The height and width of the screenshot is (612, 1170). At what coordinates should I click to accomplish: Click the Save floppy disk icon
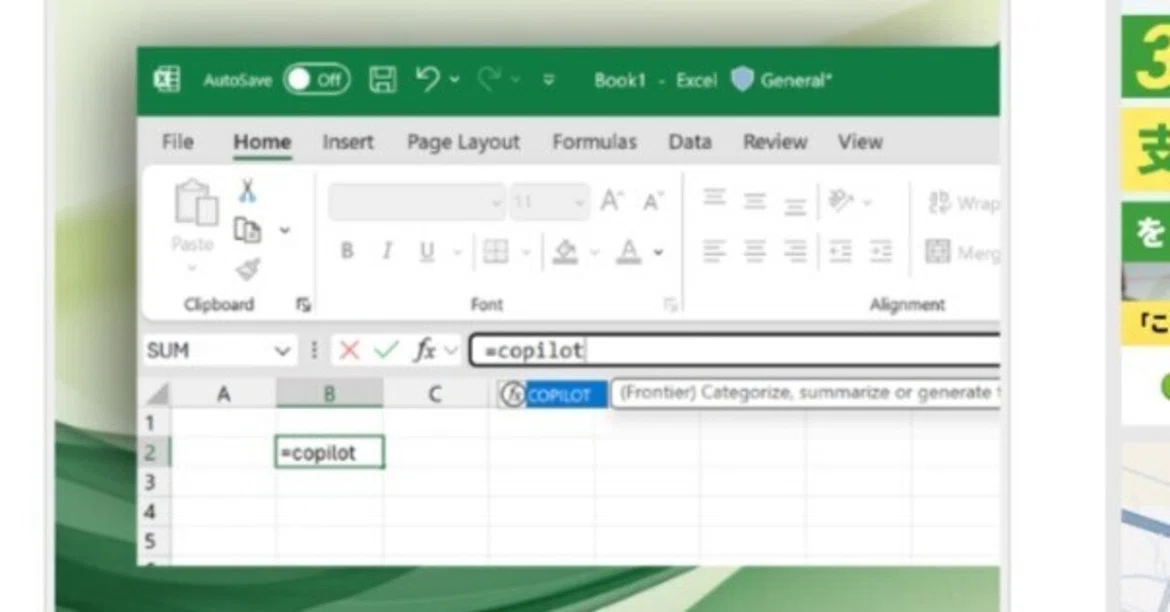[x=383, y=79]
